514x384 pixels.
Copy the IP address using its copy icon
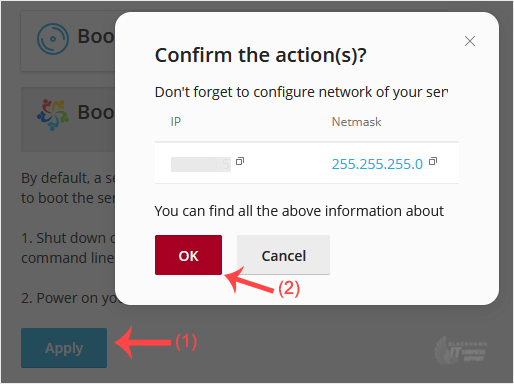pos(240,161)
